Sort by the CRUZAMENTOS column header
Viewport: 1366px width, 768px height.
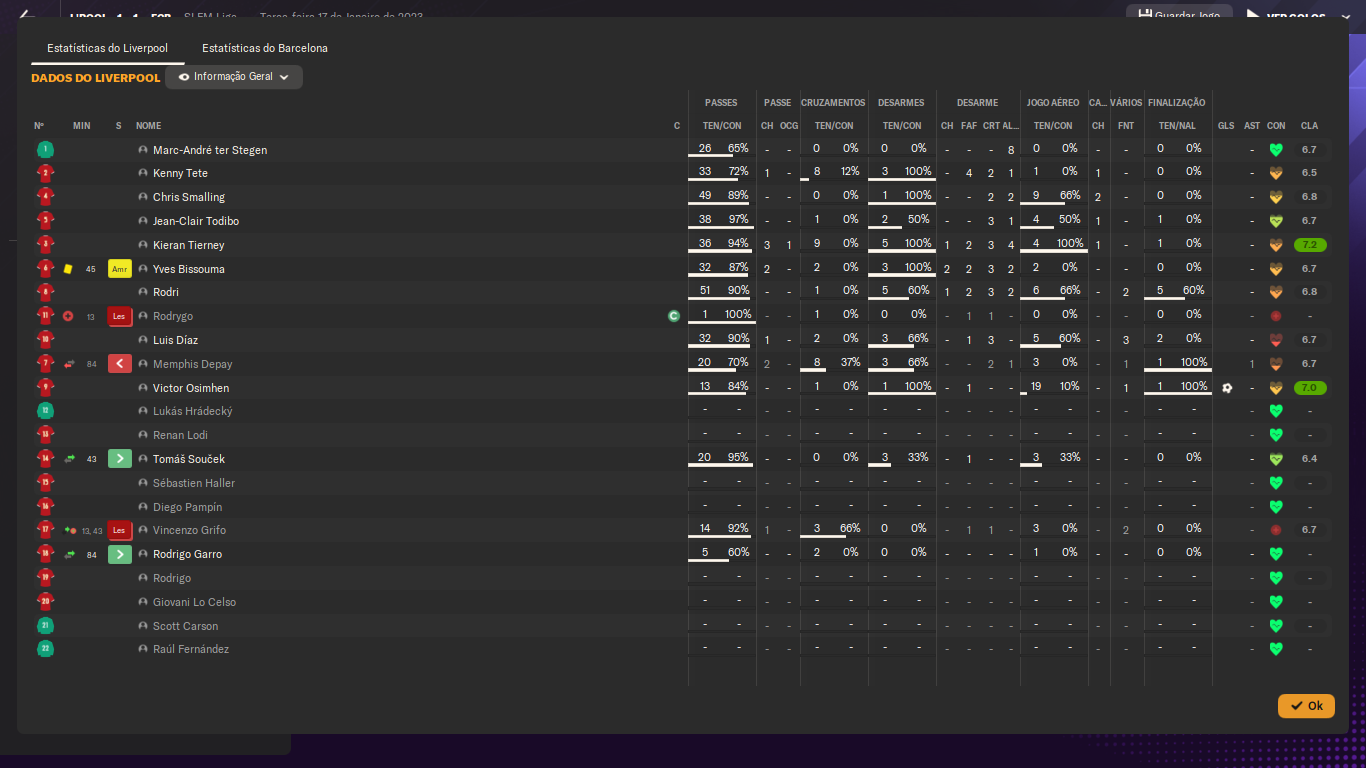(x=833, y=103)
